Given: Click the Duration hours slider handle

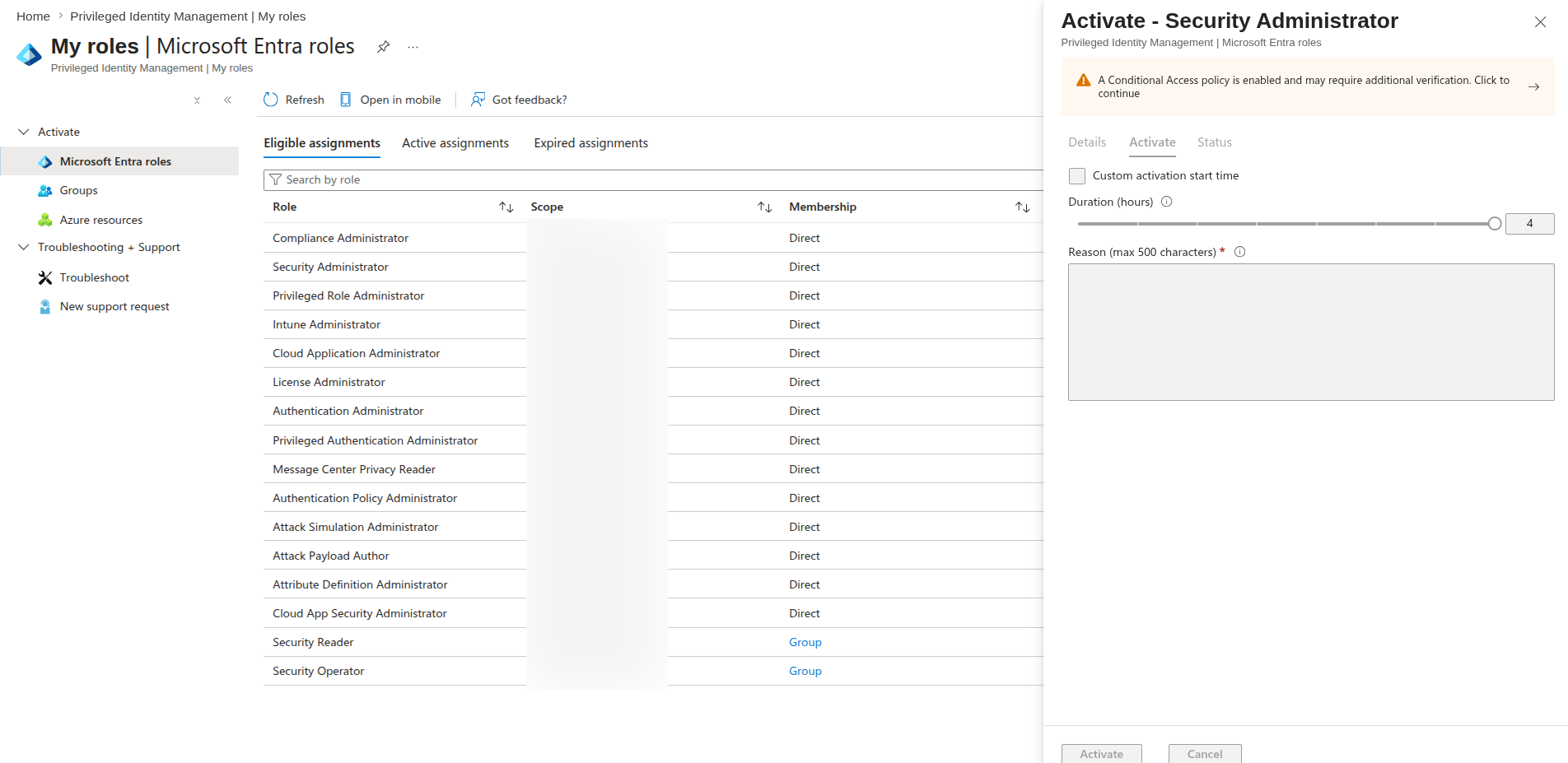Looking at the screenshot, I should pyautogui.click(x=1495, y=224).
